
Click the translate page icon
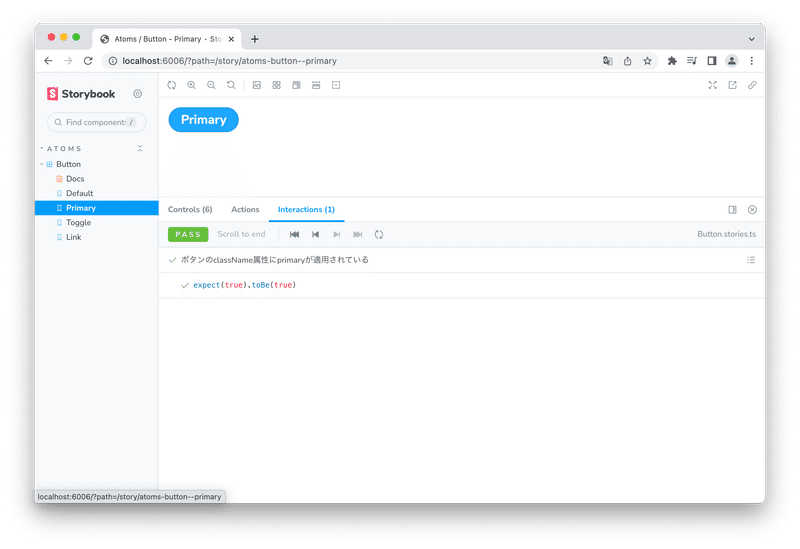coord(608,61)
